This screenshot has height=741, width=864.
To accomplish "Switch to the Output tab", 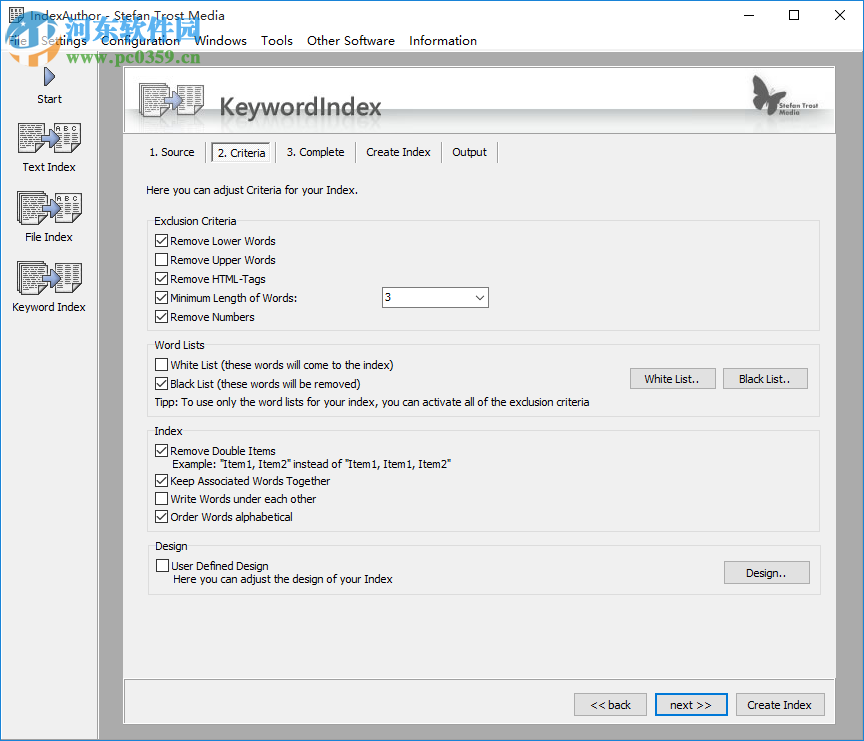I will (x=469, y=152).
